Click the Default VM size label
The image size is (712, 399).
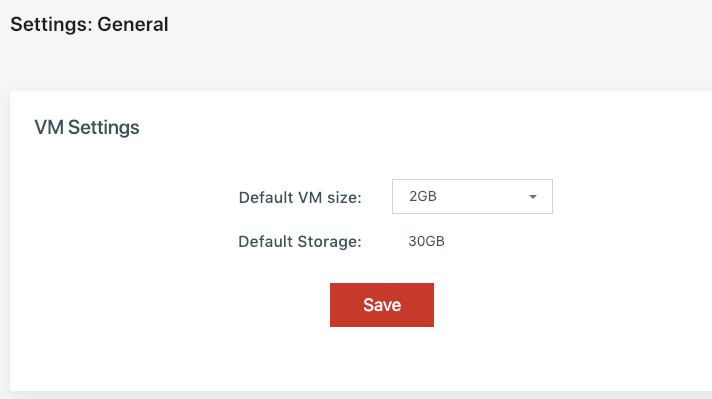click(300, 198)
